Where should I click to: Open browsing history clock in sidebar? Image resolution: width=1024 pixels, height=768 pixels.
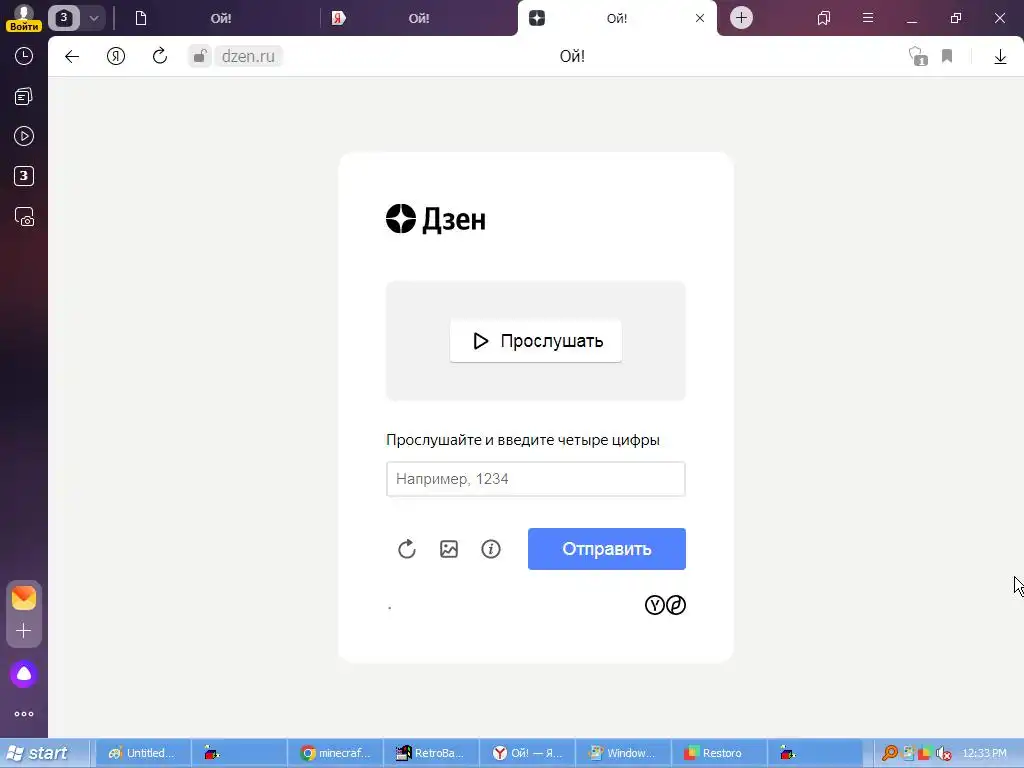coord(24,56)
